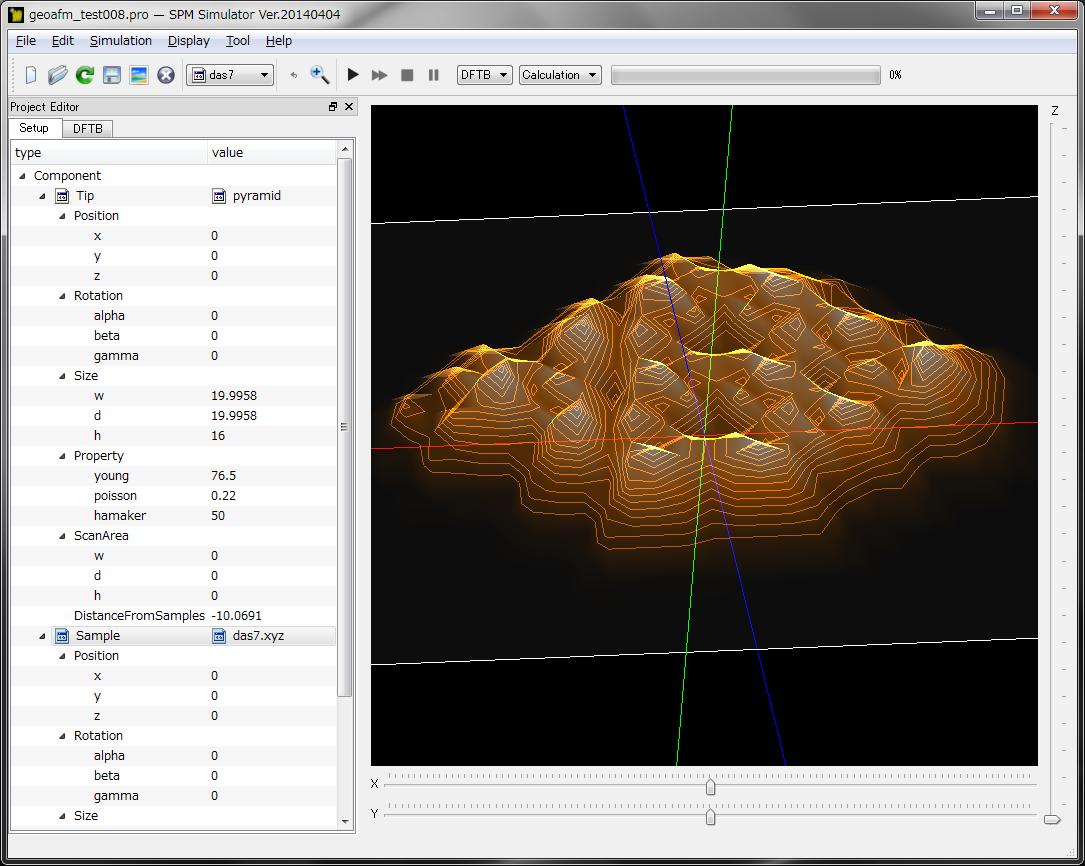Select DistanceFromSamples value -10.0691
This screenshot has width=1085, height=866.
tap(236, 616)
